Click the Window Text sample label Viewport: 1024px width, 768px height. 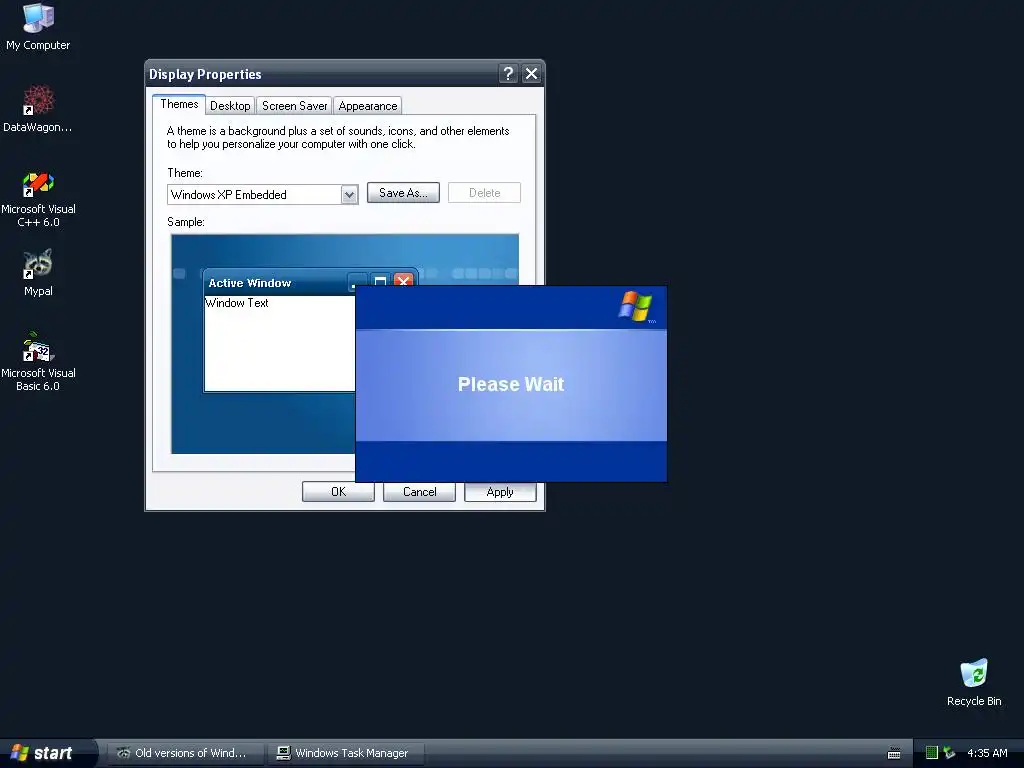236,303
